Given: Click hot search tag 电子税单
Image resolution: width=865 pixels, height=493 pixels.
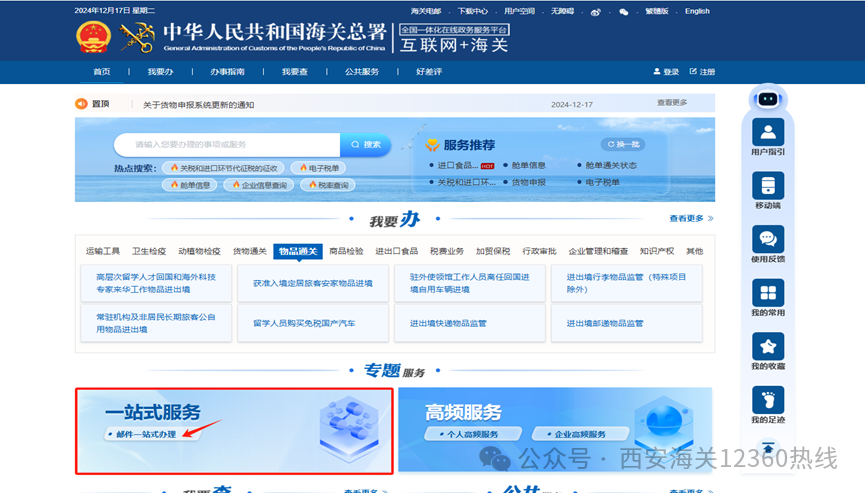Looking at the screenshot, I should (x=319, y=168).
